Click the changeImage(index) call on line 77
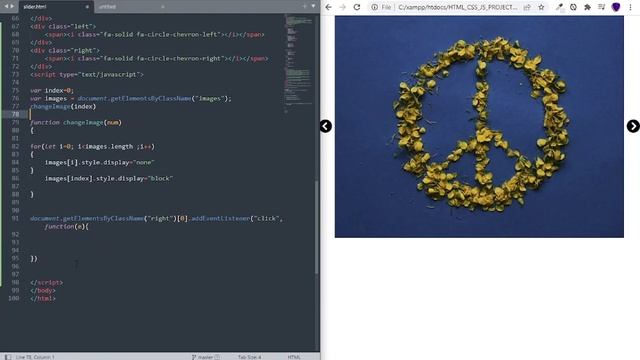 tap(63, 107)
